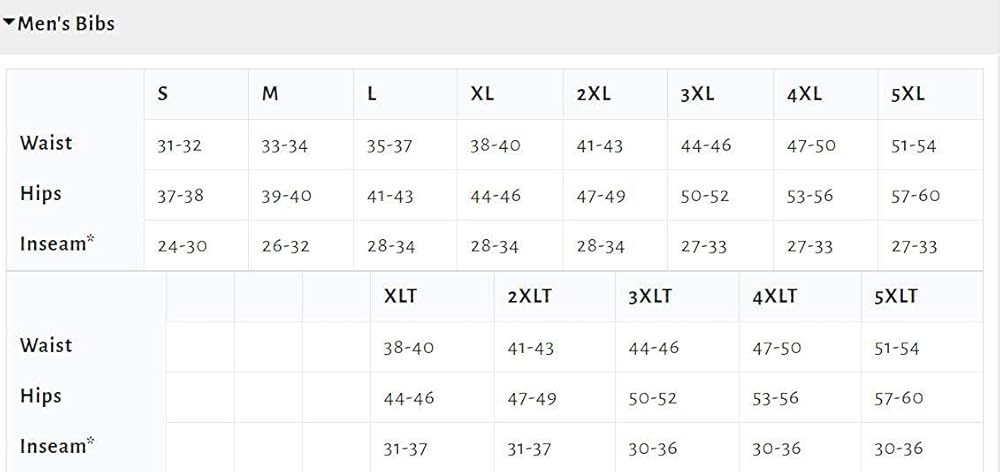Select the 5XLT tall size header
This screenshot has width=1000, height=472.
point(896,296)
